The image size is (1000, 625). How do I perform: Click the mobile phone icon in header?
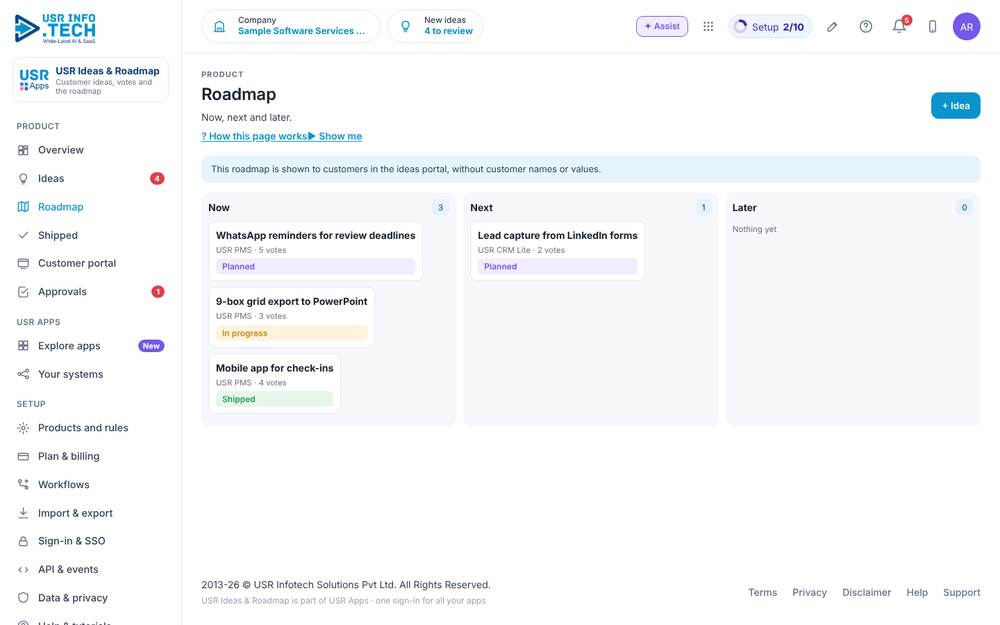point(932,26)
